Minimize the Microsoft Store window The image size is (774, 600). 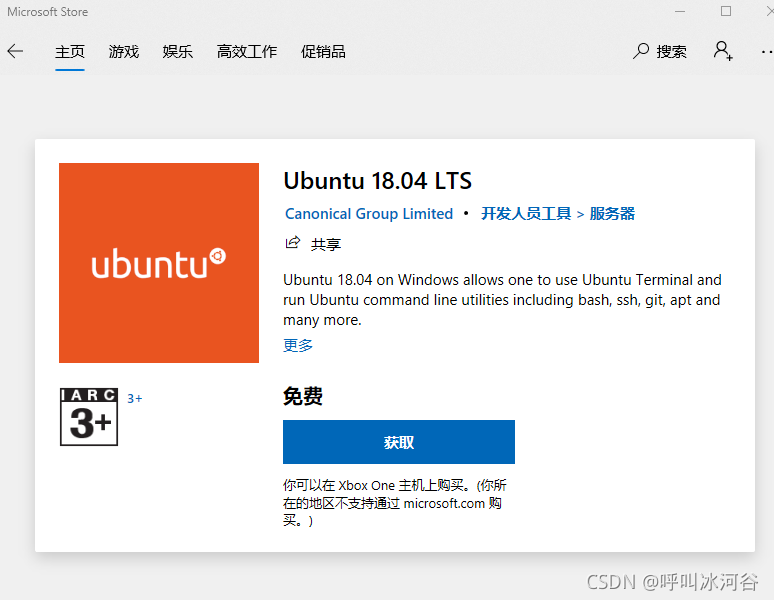click(680, 11)
